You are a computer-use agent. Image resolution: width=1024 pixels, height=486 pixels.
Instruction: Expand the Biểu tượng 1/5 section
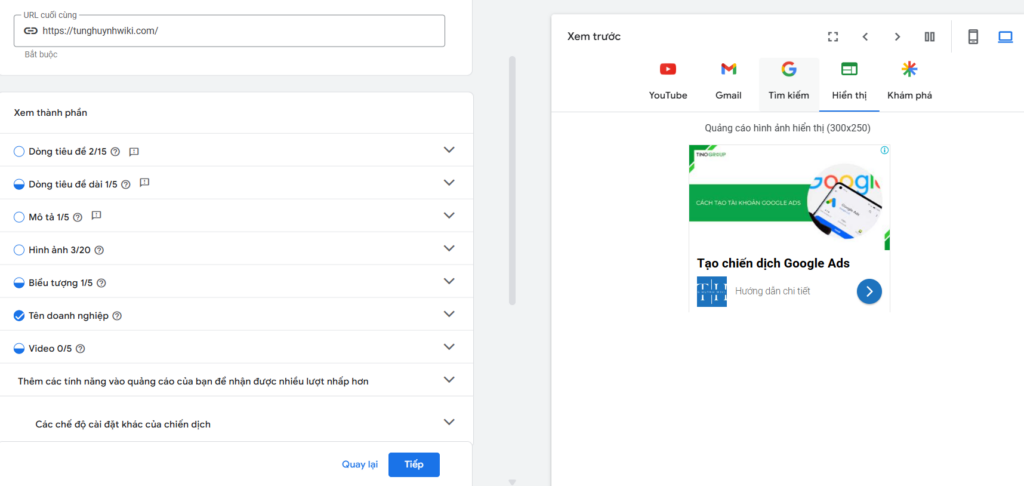click(x=449, y=281)
